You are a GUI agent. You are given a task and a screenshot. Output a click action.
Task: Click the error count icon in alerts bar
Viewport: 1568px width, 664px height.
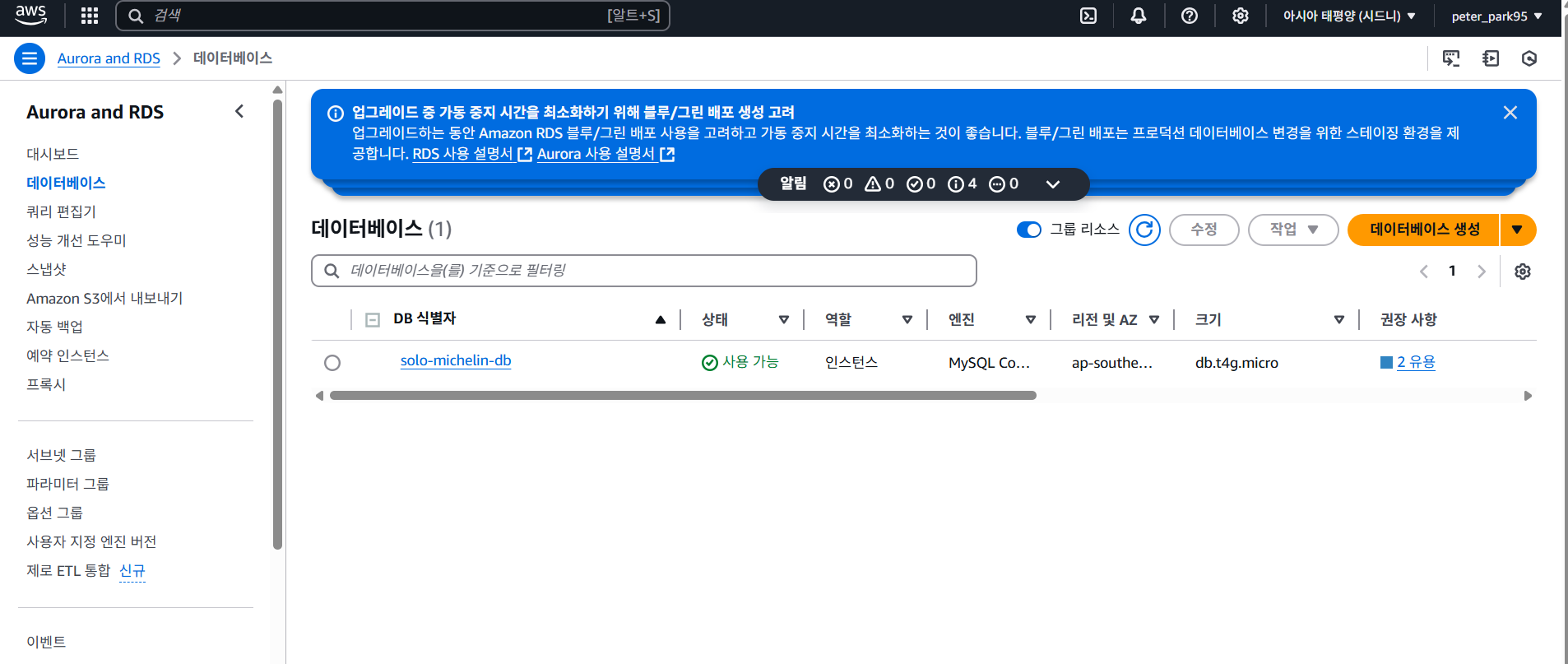pos(832,184)
